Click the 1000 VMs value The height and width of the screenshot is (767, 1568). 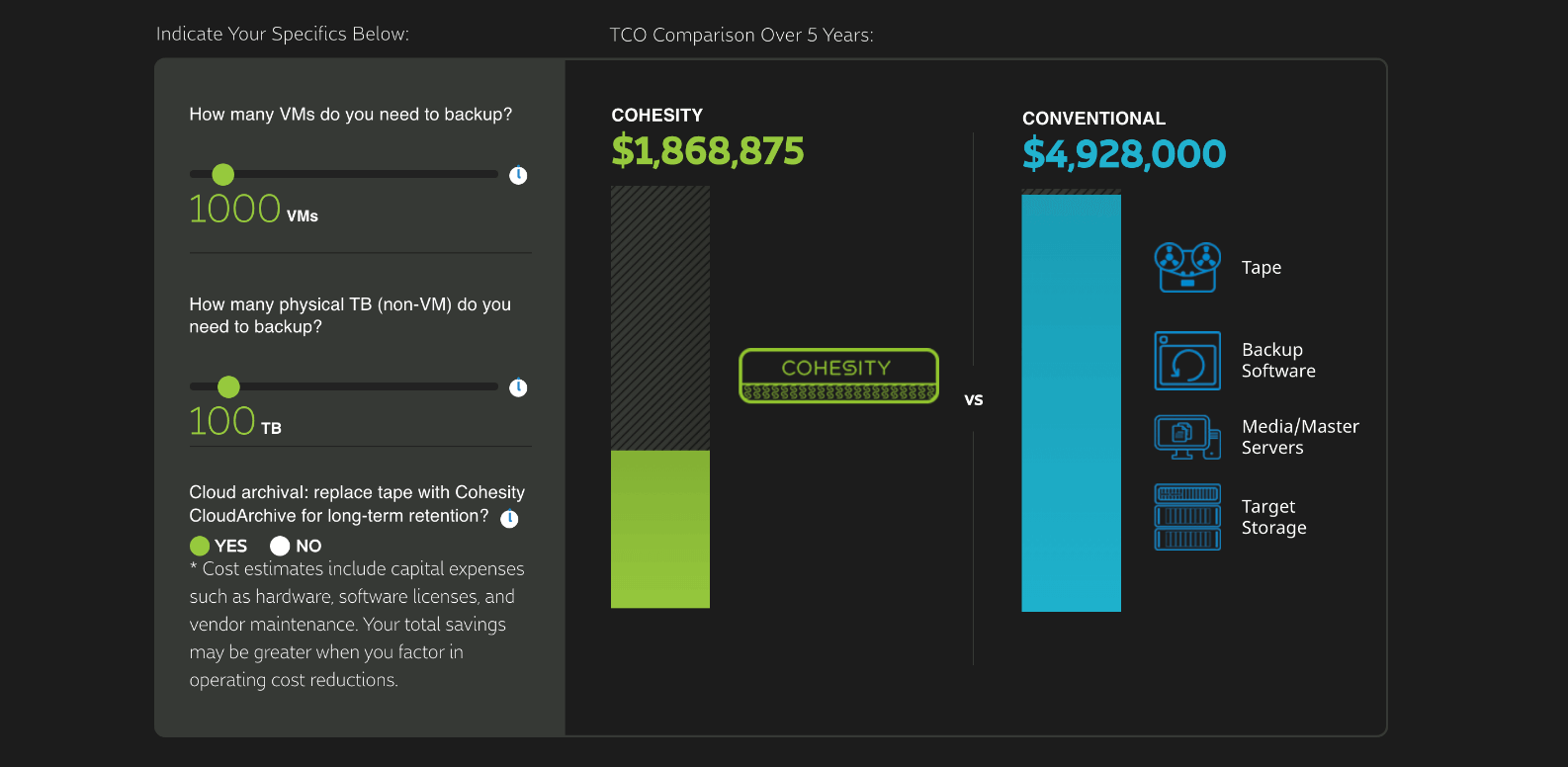[235, 210]
